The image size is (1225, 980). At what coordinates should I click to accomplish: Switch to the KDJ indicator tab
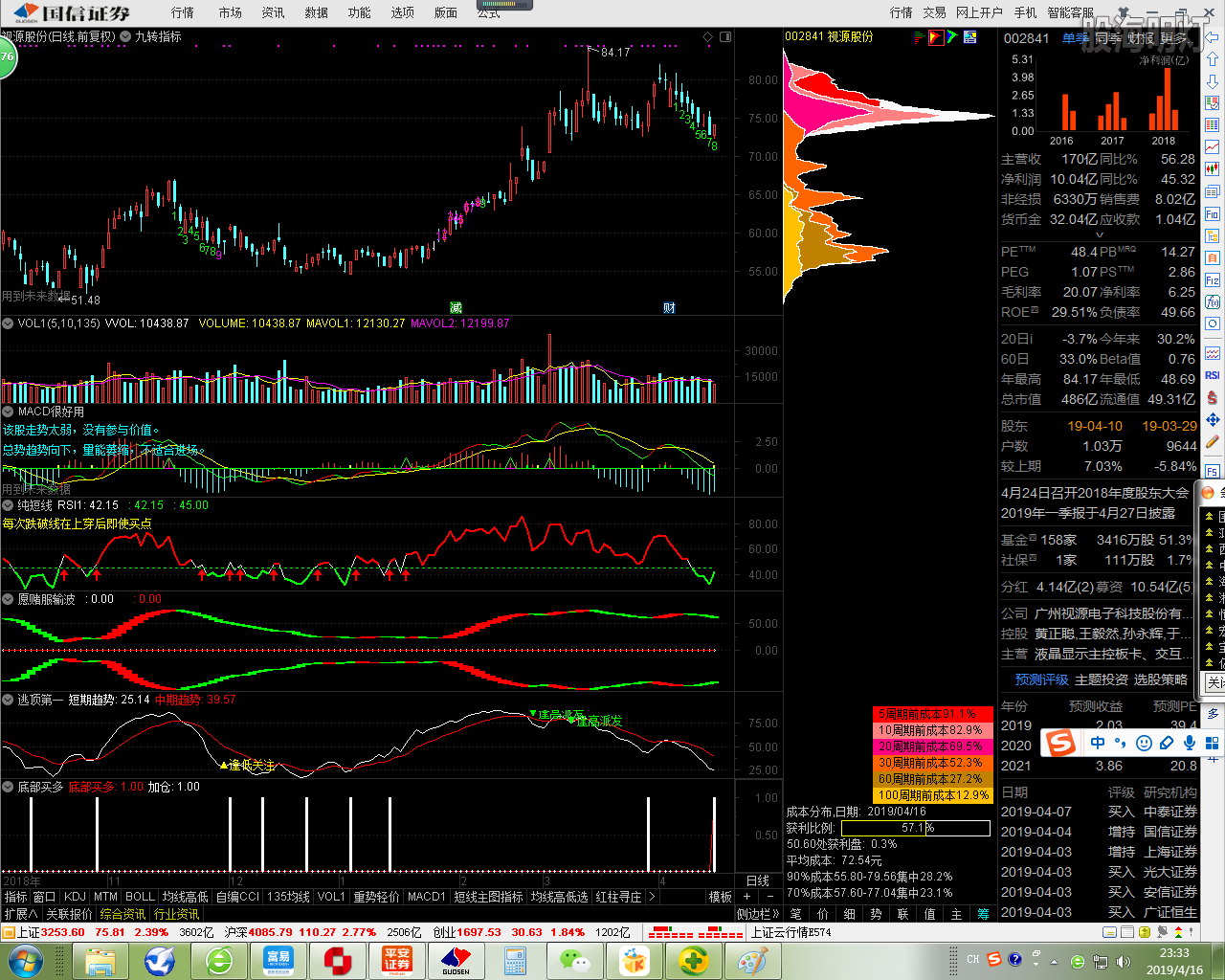(x=75, y=897)
